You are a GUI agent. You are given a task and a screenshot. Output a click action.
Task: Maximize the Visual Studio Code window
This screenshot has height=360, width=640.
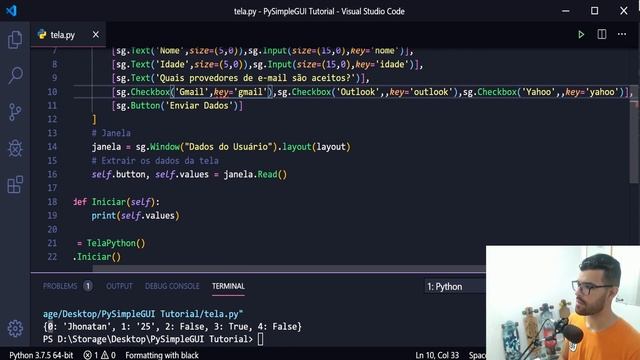(595, 11)
